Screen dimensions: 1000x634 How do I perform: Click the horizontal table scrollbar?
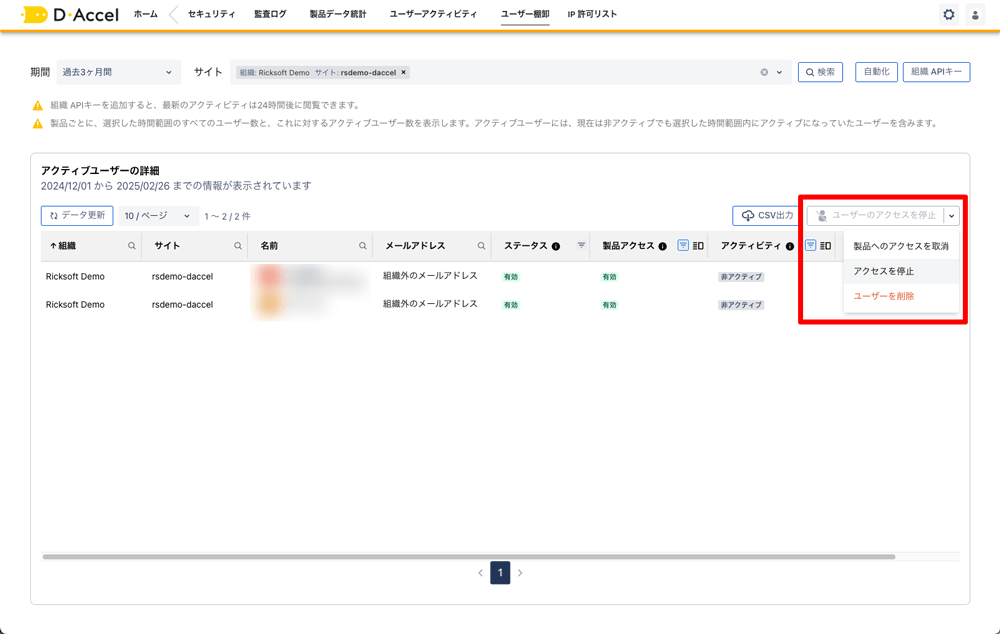tap(469, 557)
